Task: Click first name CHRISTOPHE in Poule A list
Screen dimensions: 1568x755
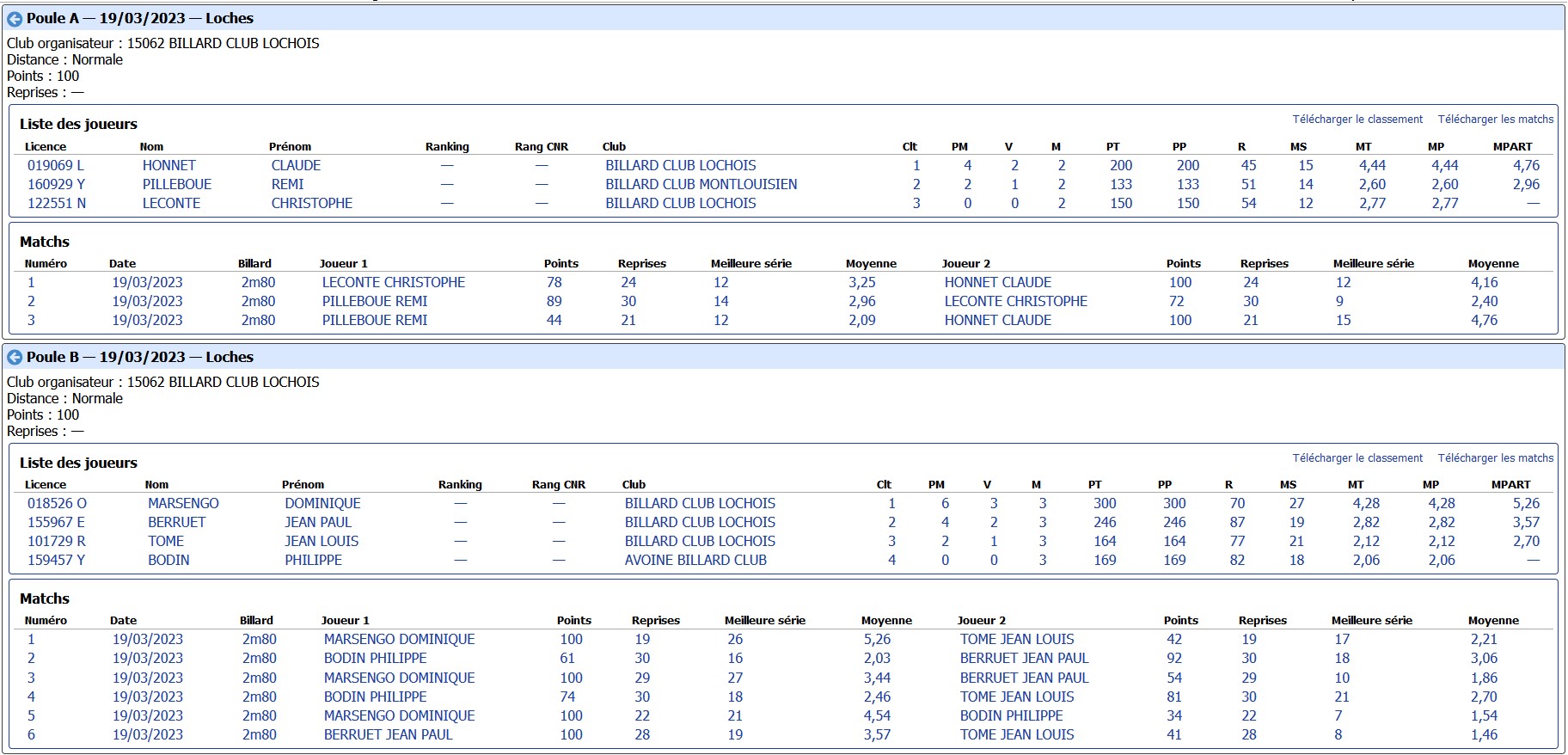Action: point(312,203)
